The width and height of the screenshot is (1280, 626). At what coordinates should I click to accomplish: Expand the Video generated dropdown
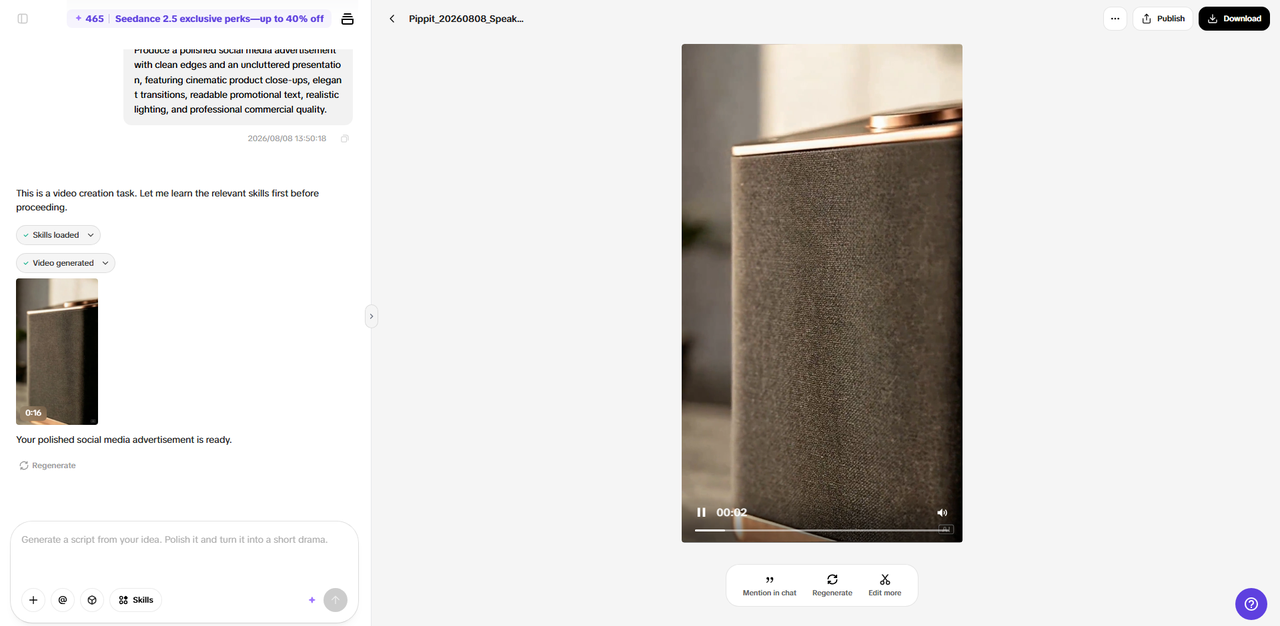65,263
